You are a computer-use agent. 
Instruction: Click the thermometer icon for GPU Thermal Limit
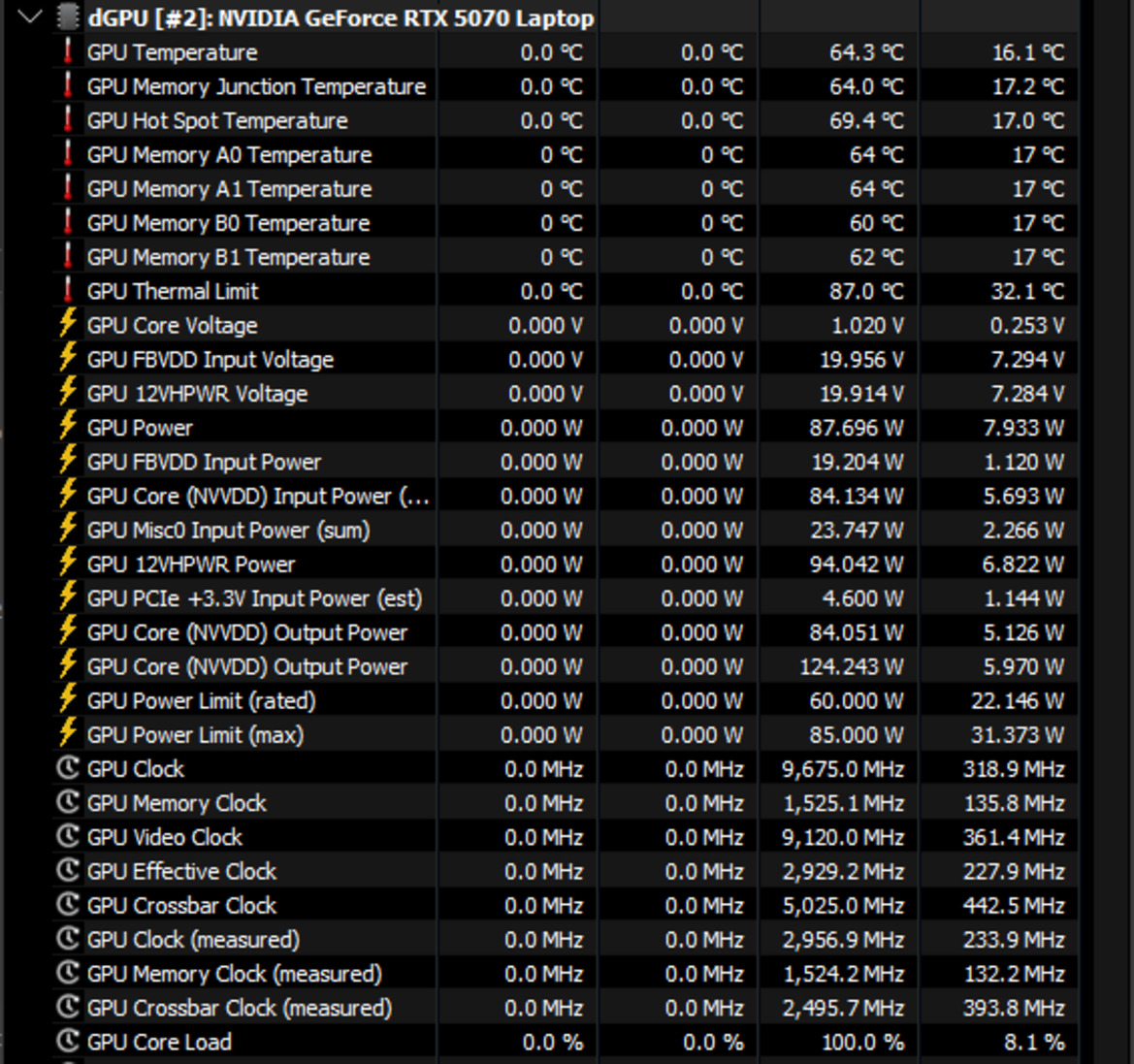tap(67, 290)
